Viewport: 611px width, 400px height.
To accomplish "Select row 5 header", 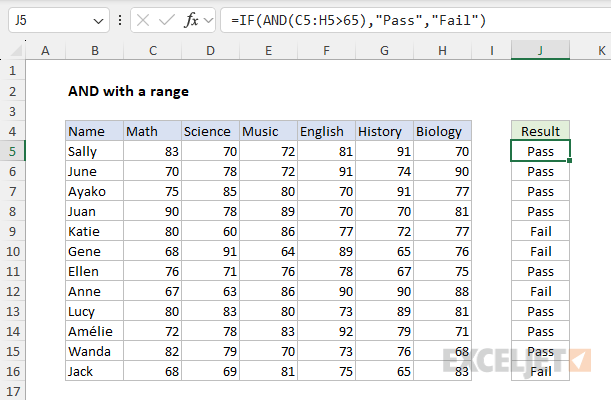I will point(13,151).
